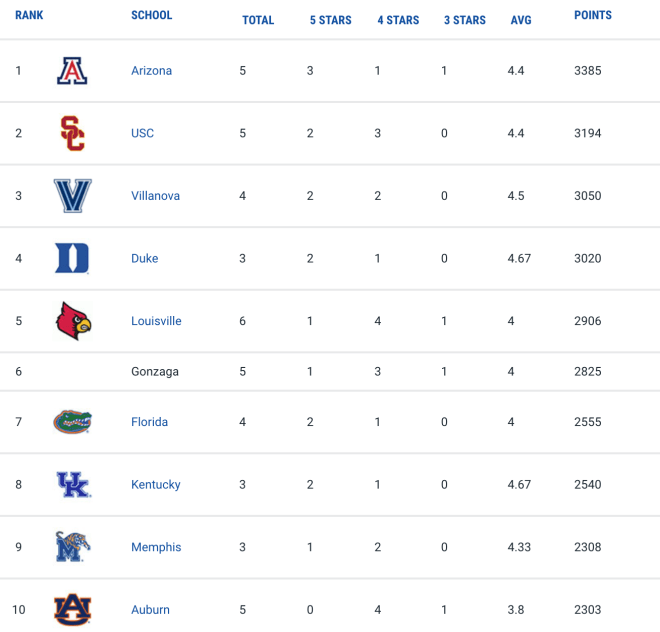660x632 pixels.
Task: Sort by TOTAL column header
Action: coord(258,20)
